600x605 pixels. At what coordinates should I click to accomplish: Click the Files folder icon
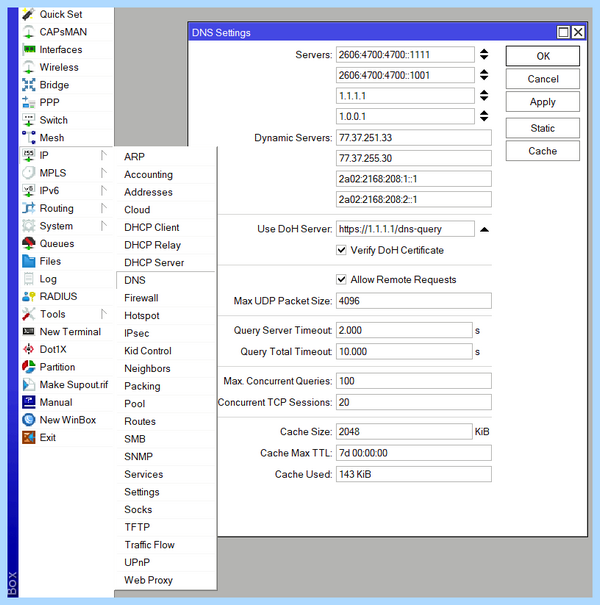tap(28, 261)
